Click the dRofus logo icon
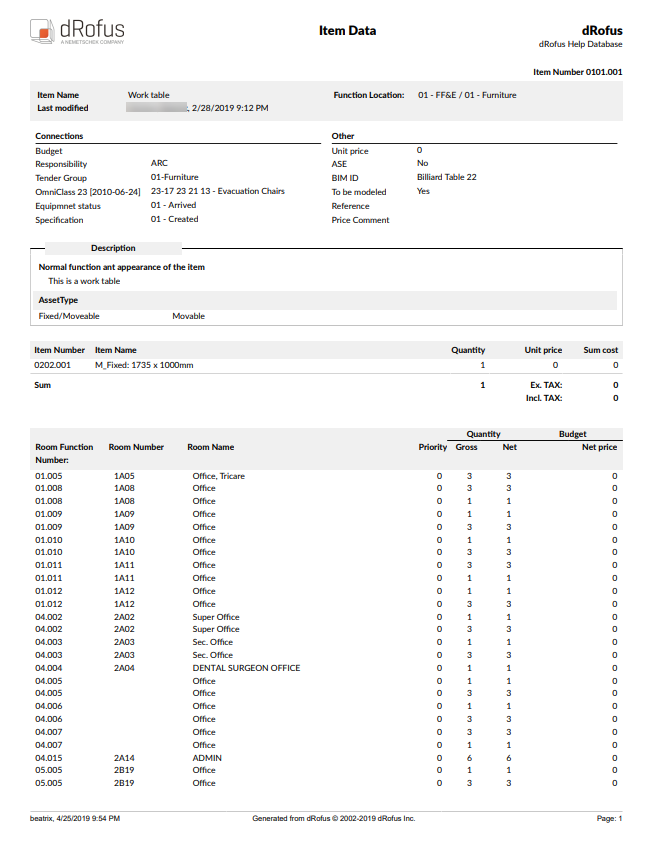This screenshot has width=650, height=842. tap(41, 31)
